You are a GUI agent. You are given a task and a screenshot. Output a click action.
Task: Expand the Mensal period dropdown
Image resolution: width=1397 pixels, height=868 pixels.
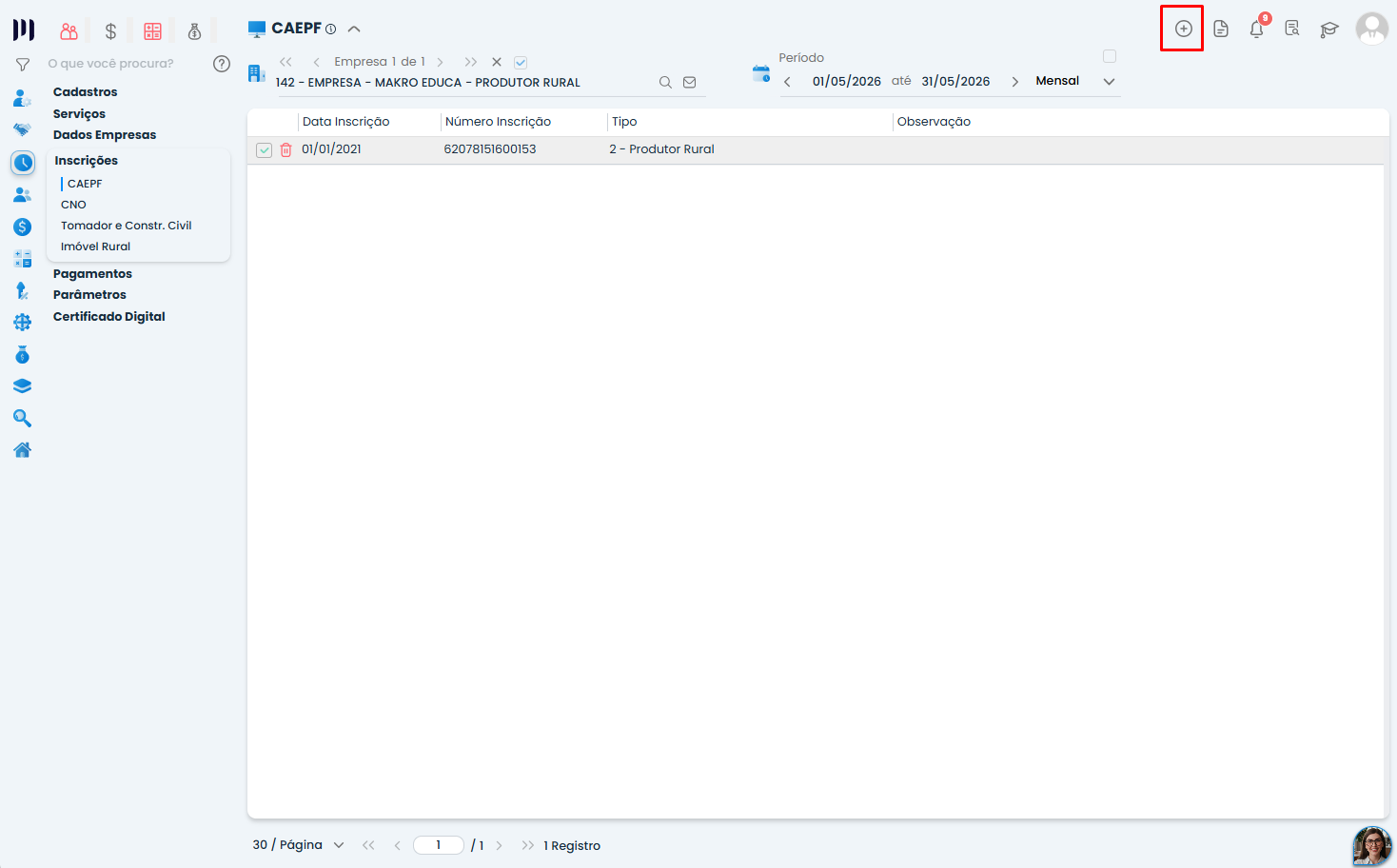(1109, 81)
